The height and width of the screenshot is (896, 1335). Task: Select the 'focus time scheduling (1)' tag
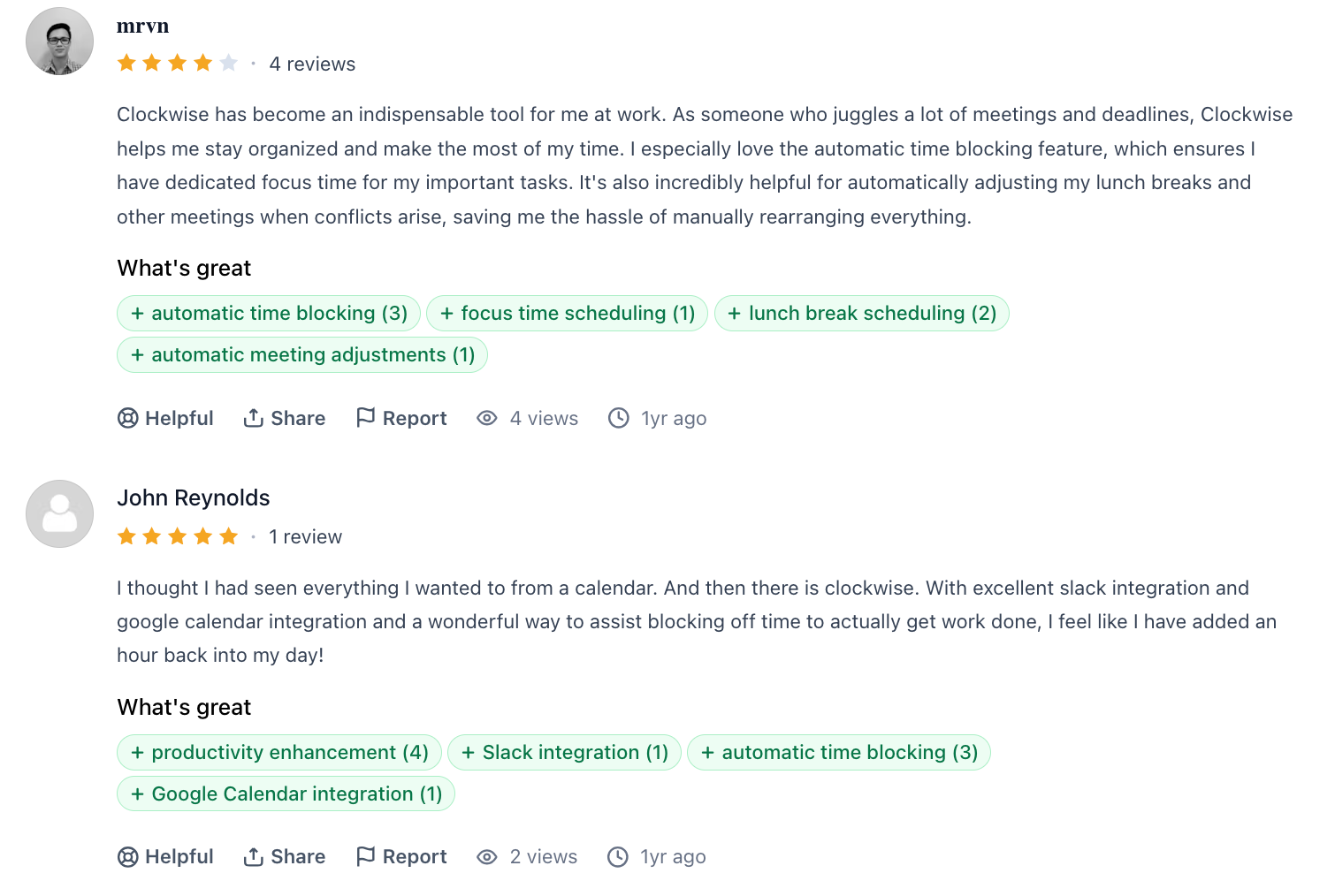(x=567, y=313)
